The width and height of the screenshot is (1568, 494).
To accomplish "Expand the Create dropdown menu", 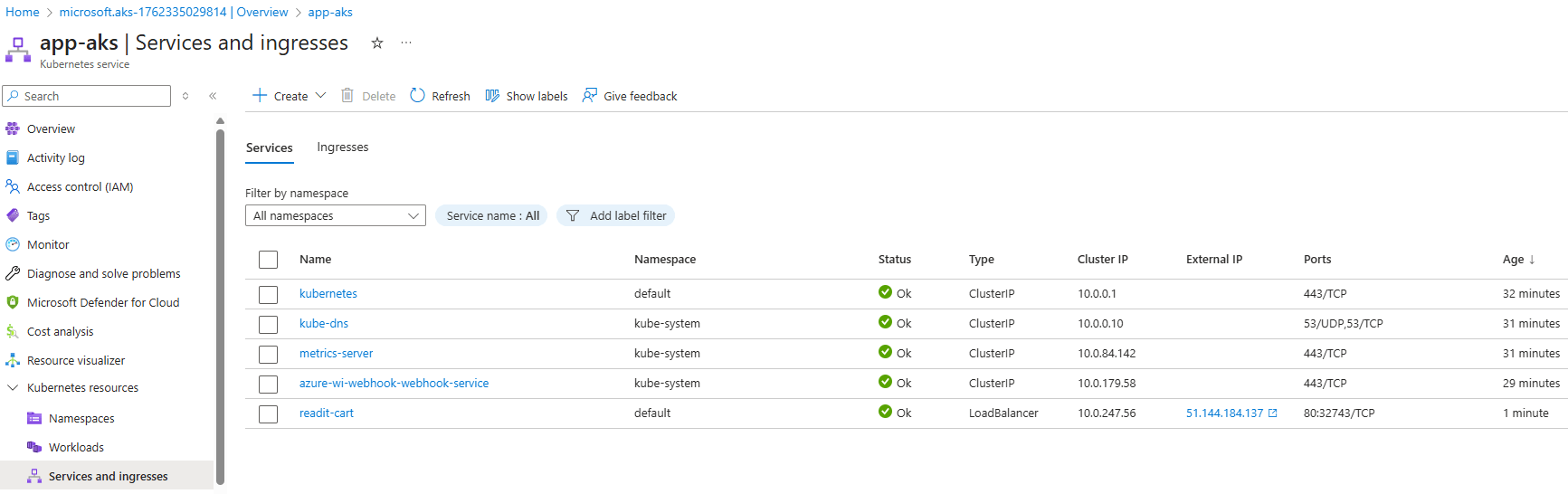I will click(320, 96).
